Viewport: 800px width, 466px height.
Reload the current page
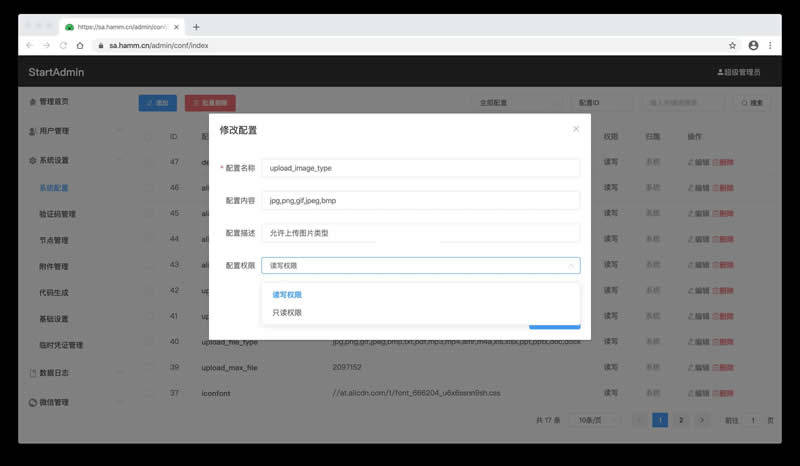click(63, 45)
